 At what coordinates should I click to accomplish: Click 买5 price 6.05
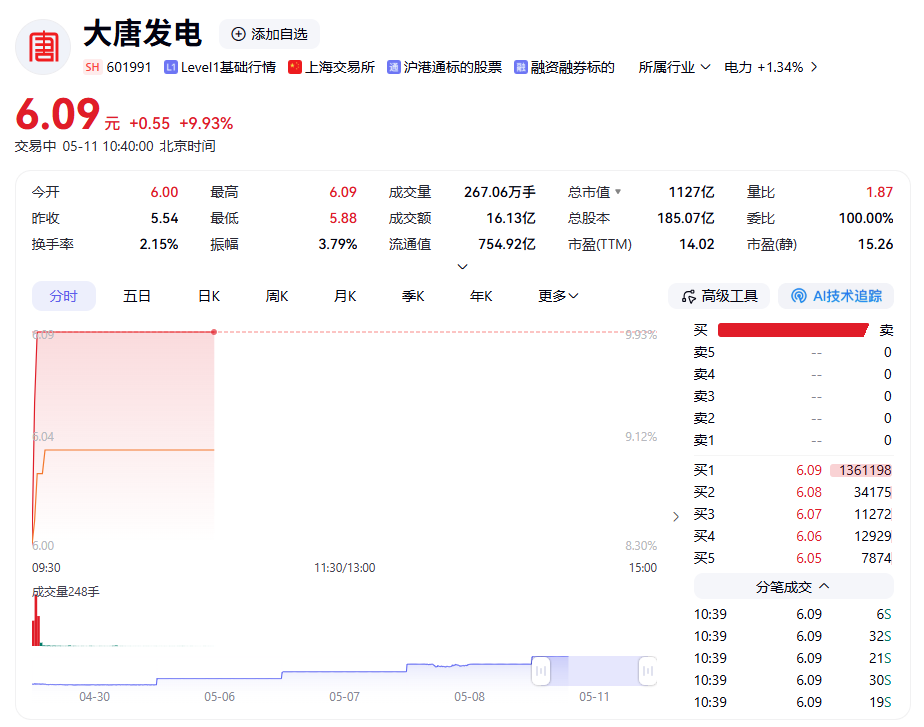(808, 558)
